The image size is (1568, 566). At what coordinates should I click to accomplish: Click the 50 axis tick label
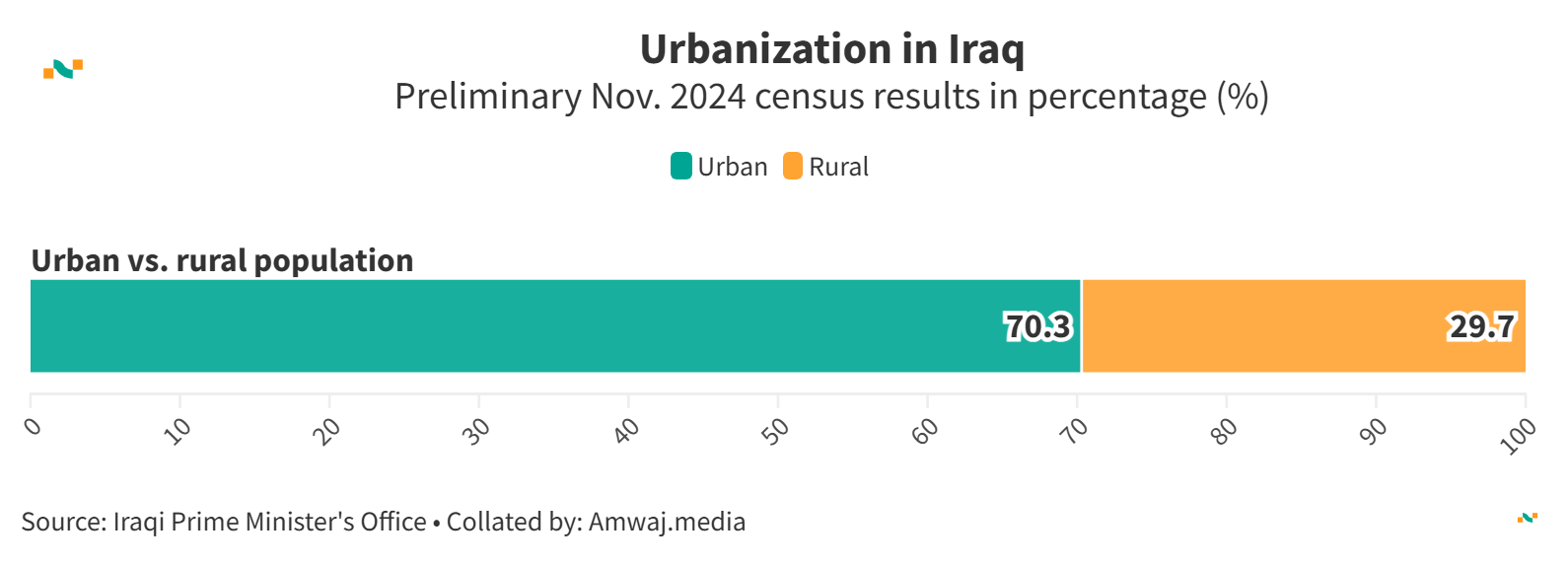pos(776,431)
